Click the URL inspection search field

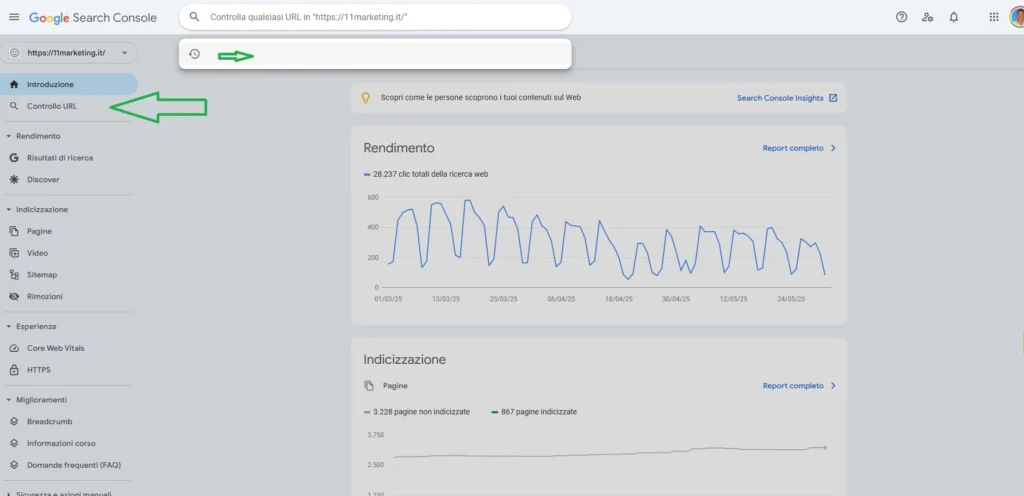380,17
